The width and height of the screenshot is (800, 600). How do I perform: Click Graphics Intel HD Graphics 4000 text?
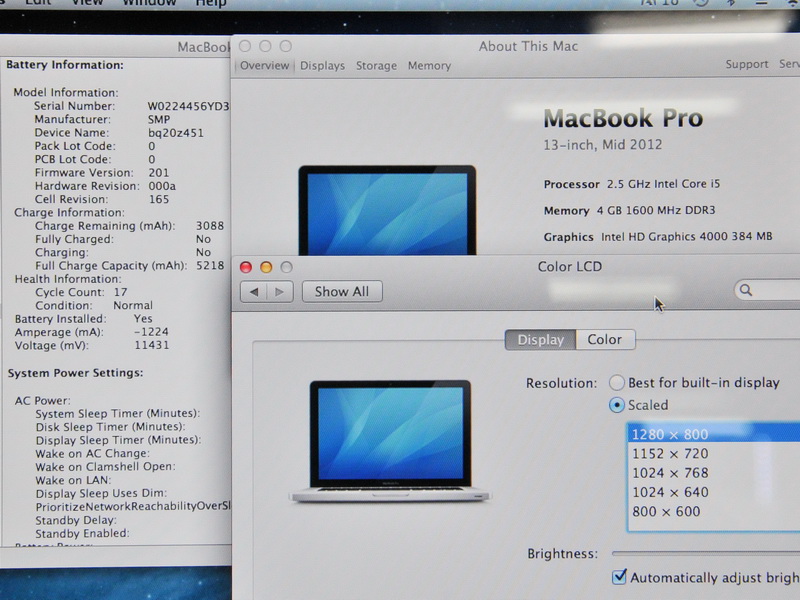[658, 237]
